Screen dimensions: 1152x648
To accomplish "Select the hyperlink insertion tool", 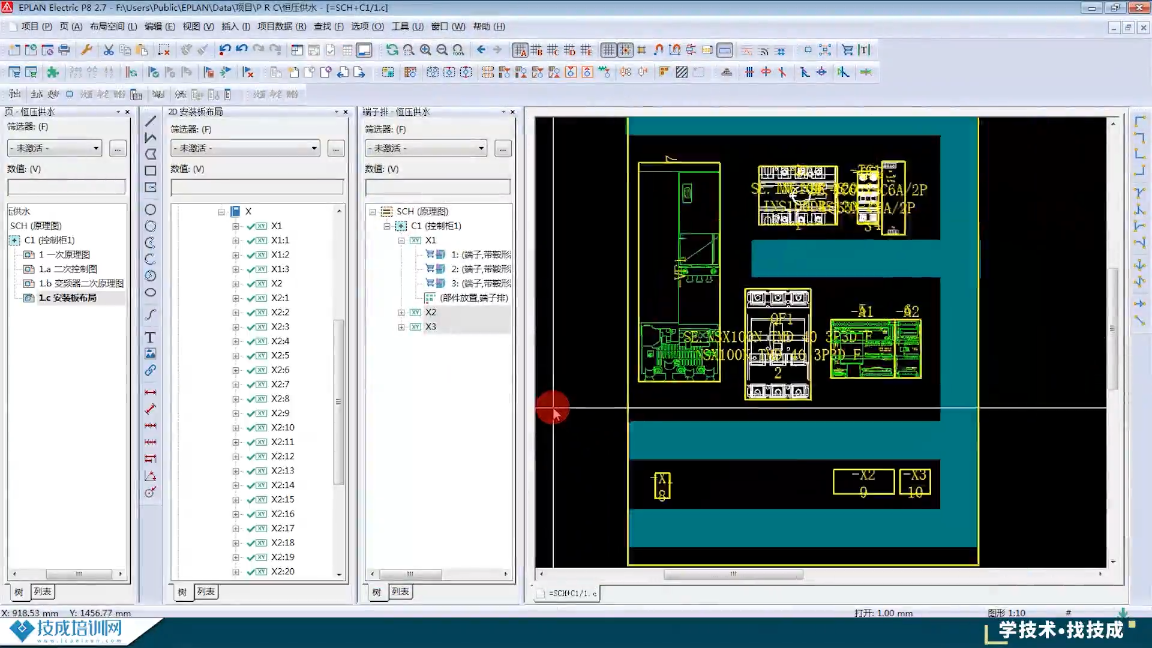I will tap(151, 370).
